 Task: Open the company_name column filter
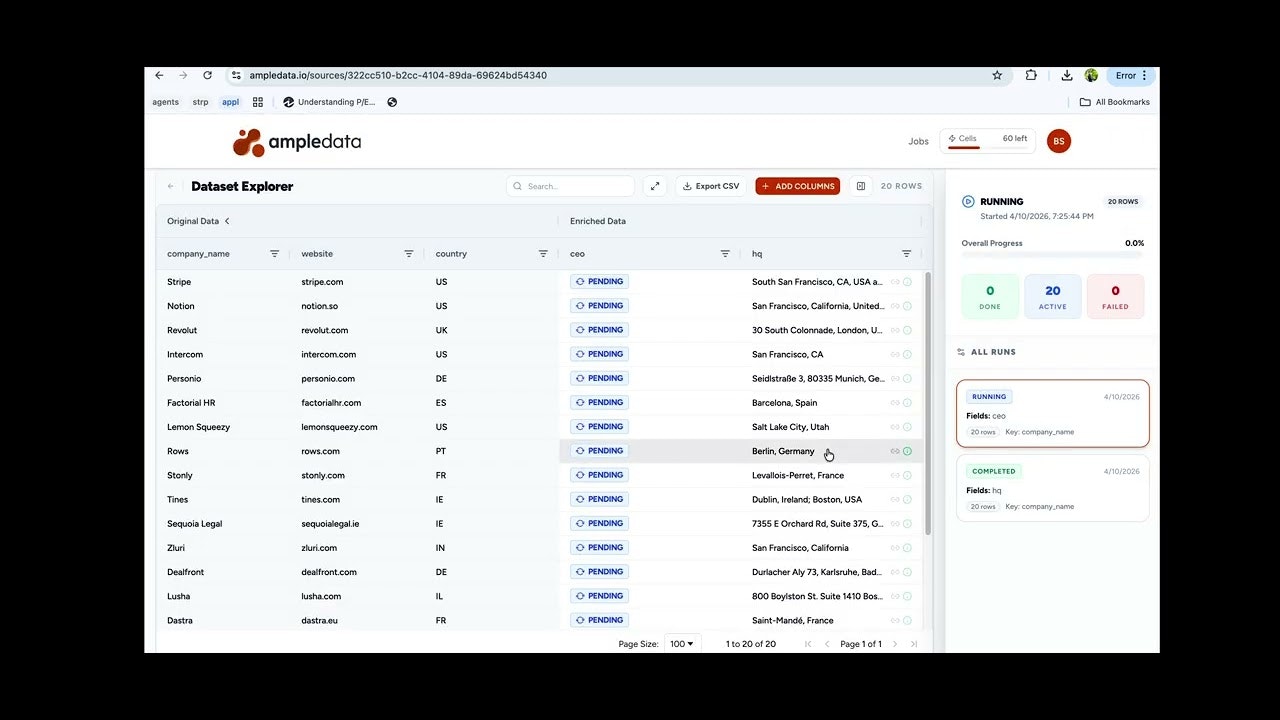coord(274,254)
